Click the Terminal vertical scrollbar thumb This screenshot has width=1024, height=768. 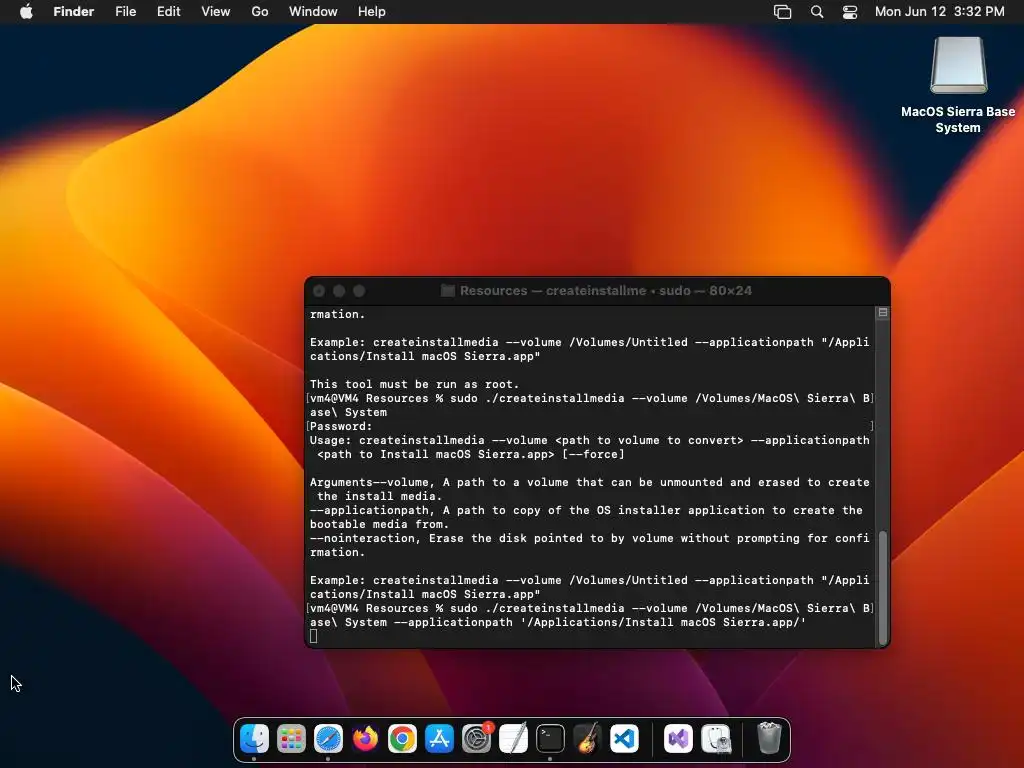[883, 587]
